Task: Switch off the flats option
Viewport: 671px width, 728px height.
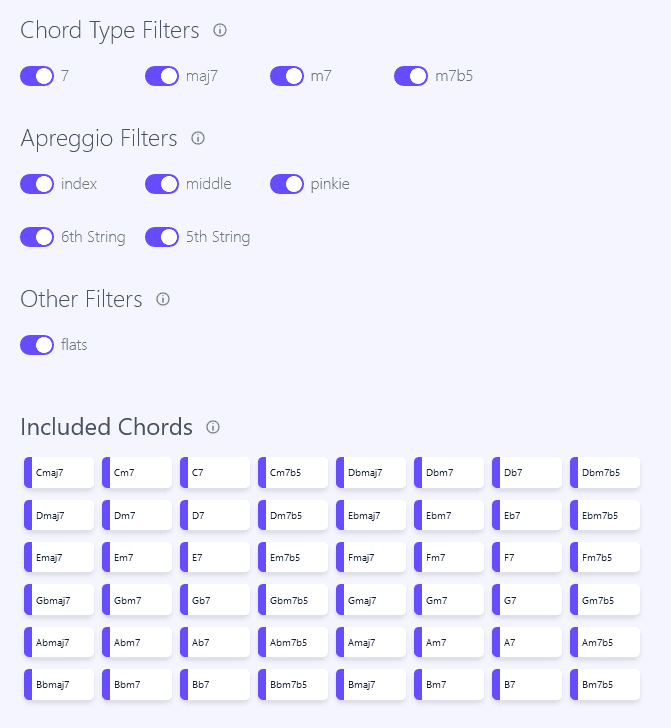Action: click(37, 345)
